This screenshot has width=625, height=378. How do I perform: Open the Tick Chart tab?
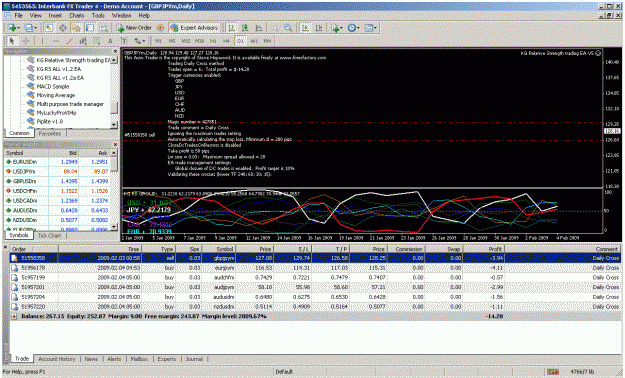49,235
